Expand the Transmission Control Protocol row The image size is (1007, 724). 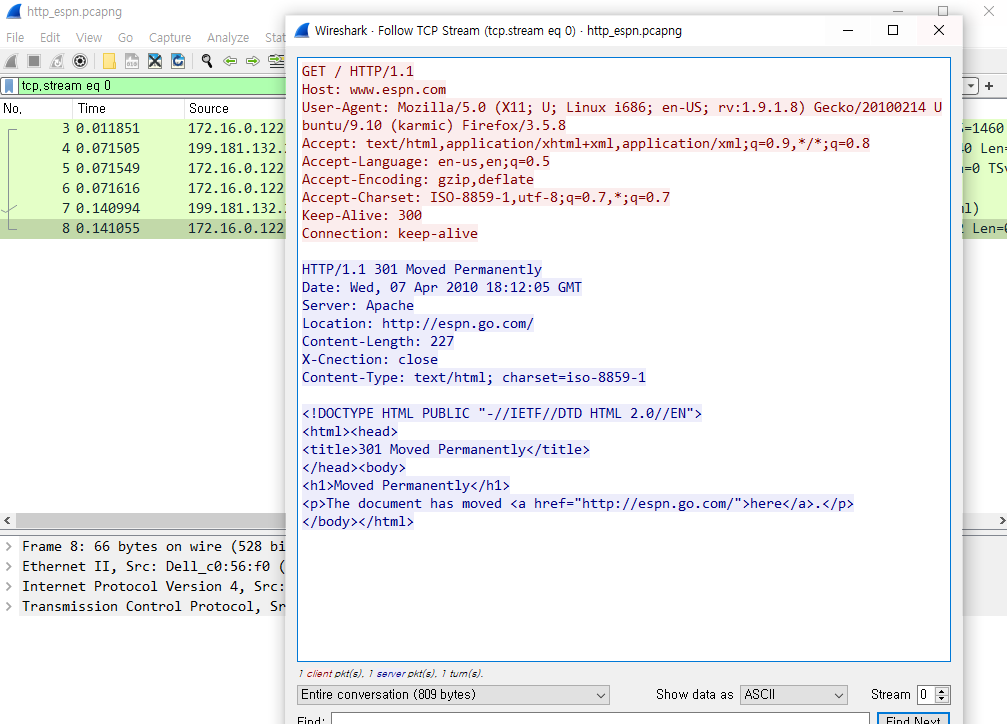8,606
